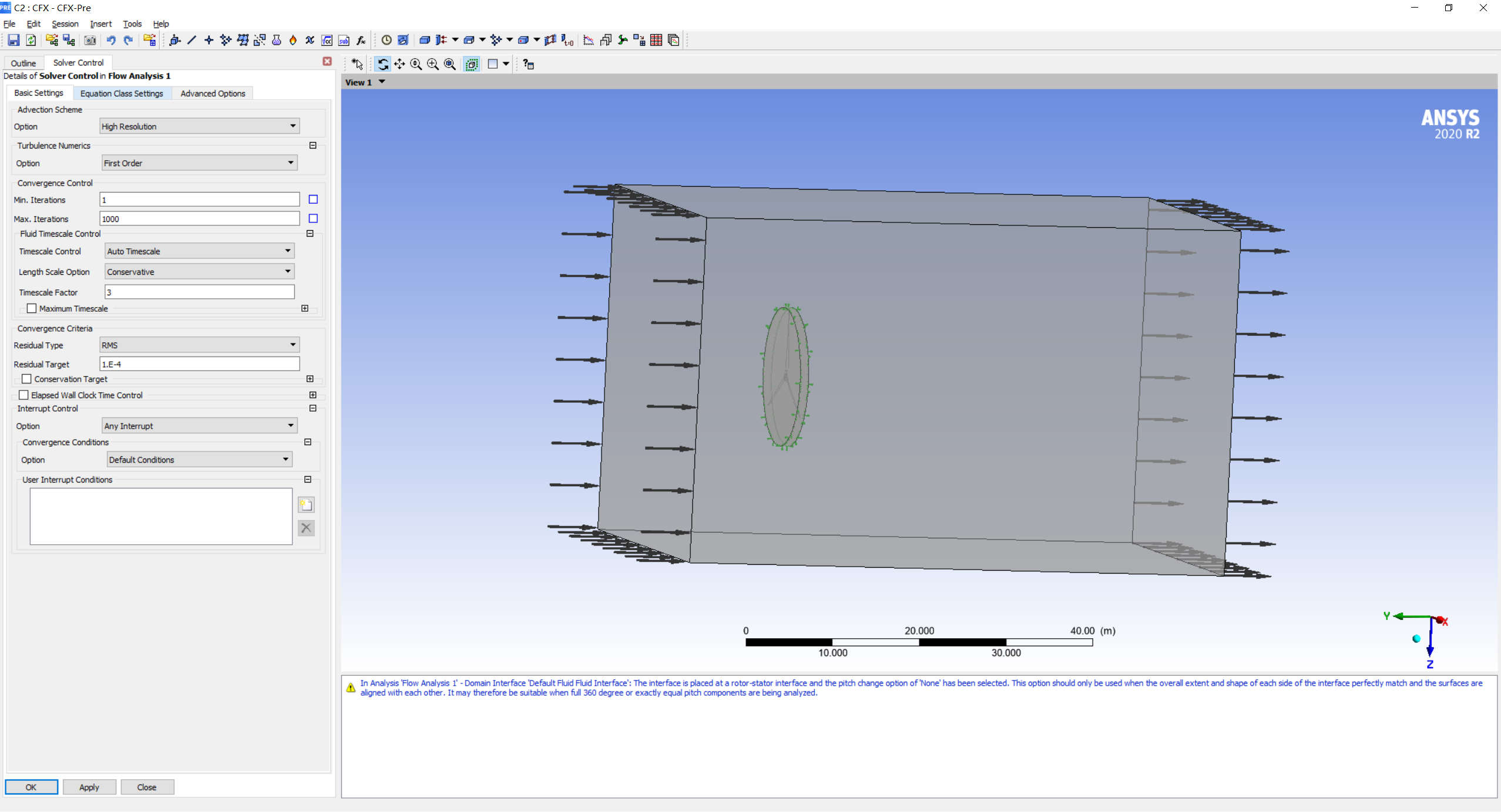Open the Session menu
The height and width of the screenshot is (812, 1501).
65,23
